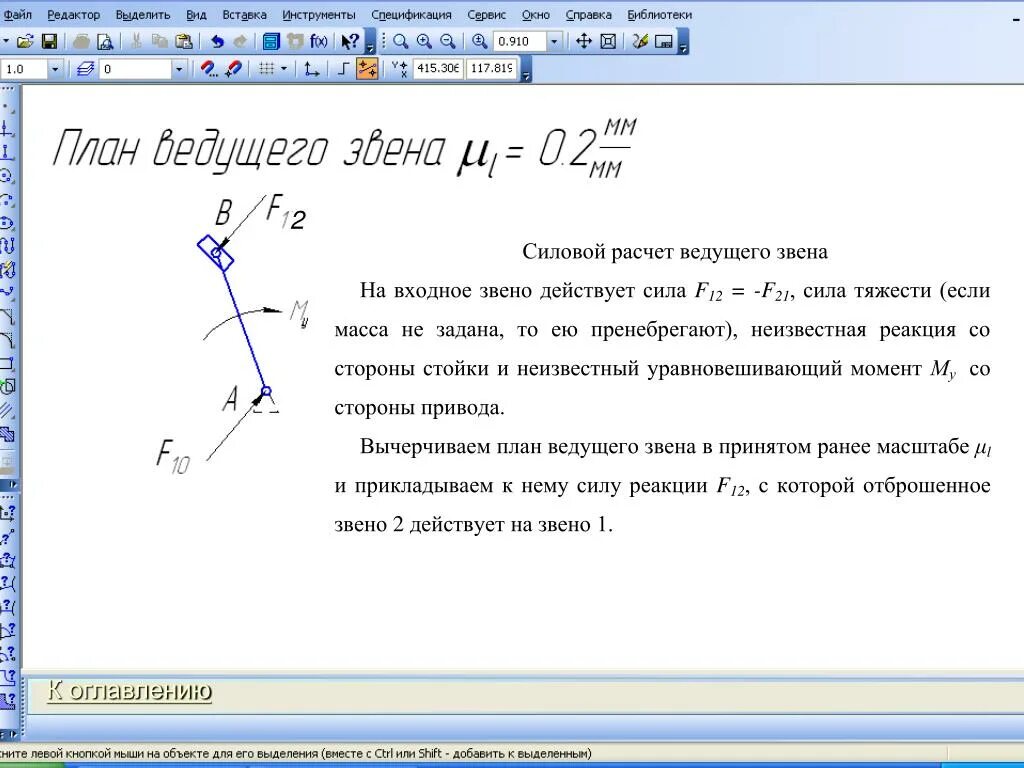
Task: Activate the What's This help pointer
Action: (350, 42)
